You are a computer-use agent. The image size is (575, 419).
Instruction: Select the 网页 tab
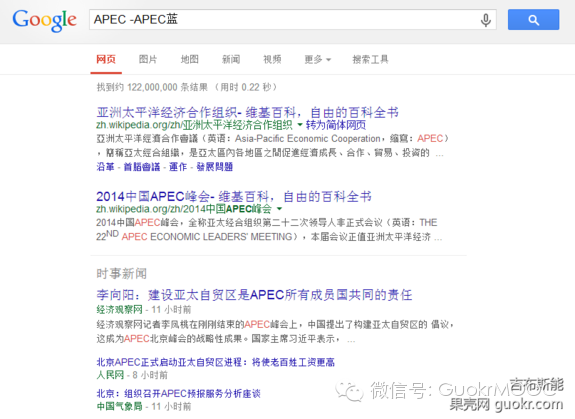106,59
